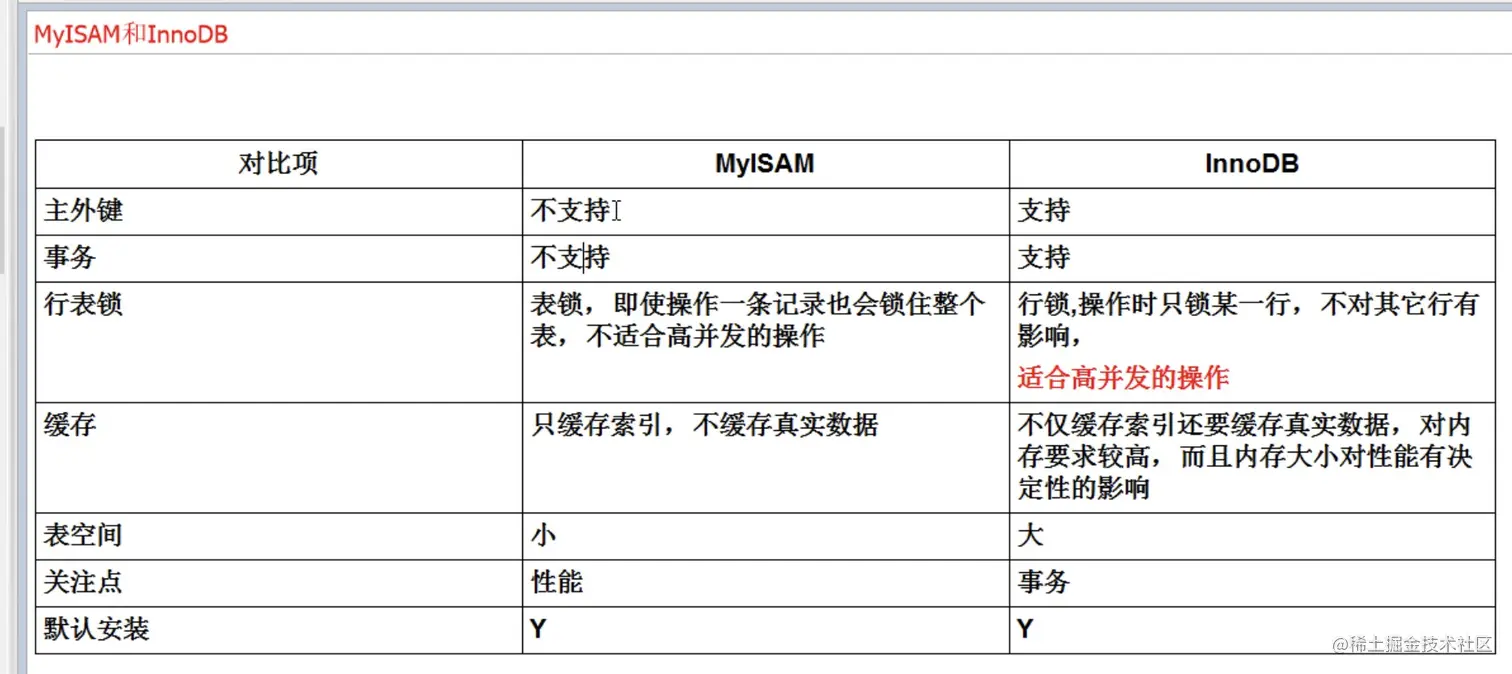The height and width of the screenshot is (674, 1512).
Task: Click the '主外键' row label
Action: [84, 211]
